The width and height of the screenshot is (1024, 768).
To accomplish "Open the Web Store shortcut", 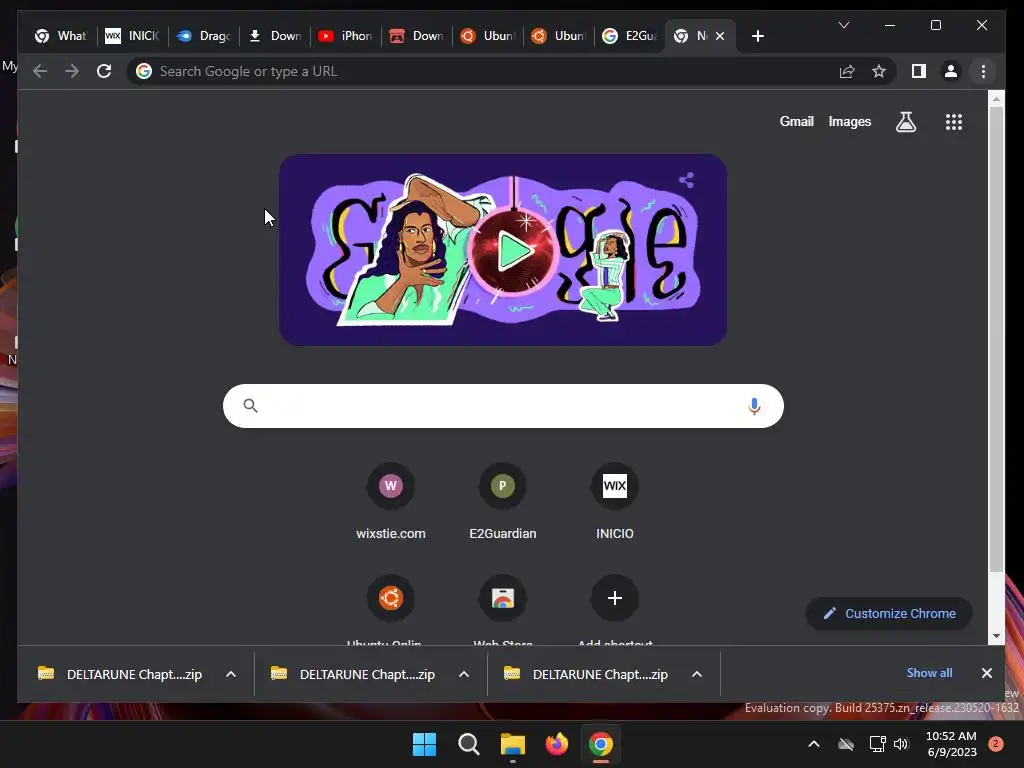I will pyautogui.click(x=502, y=609).
